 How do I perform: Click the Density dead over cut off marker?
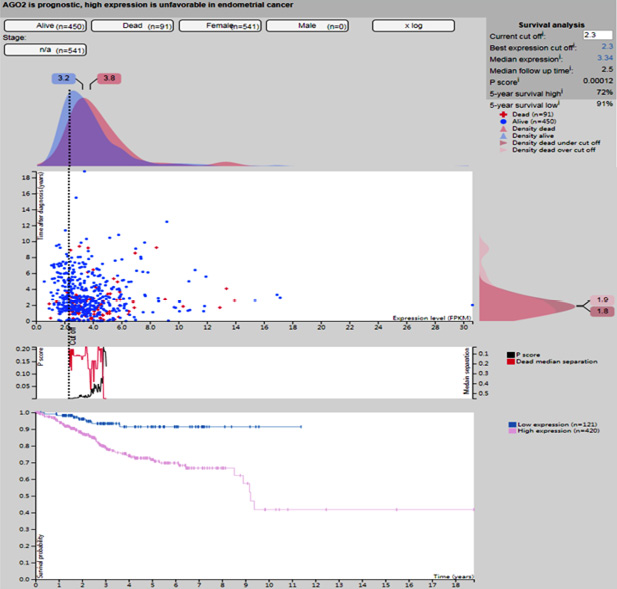(503, 150)
